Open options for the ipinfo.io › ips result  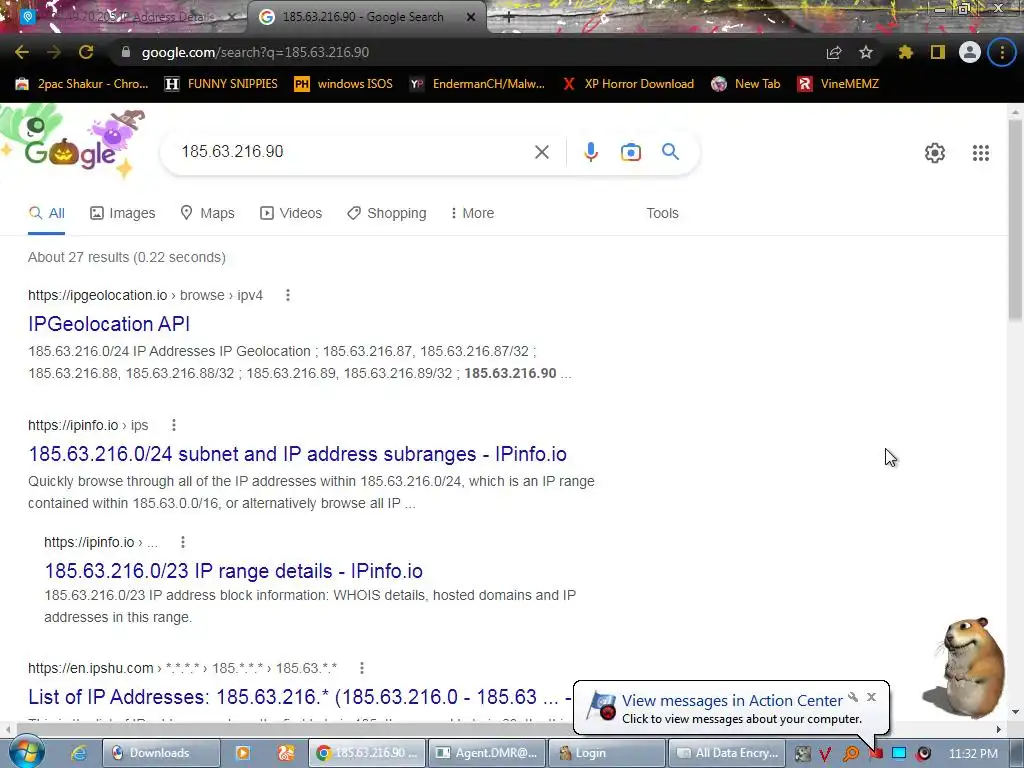[x=174, y=425]
